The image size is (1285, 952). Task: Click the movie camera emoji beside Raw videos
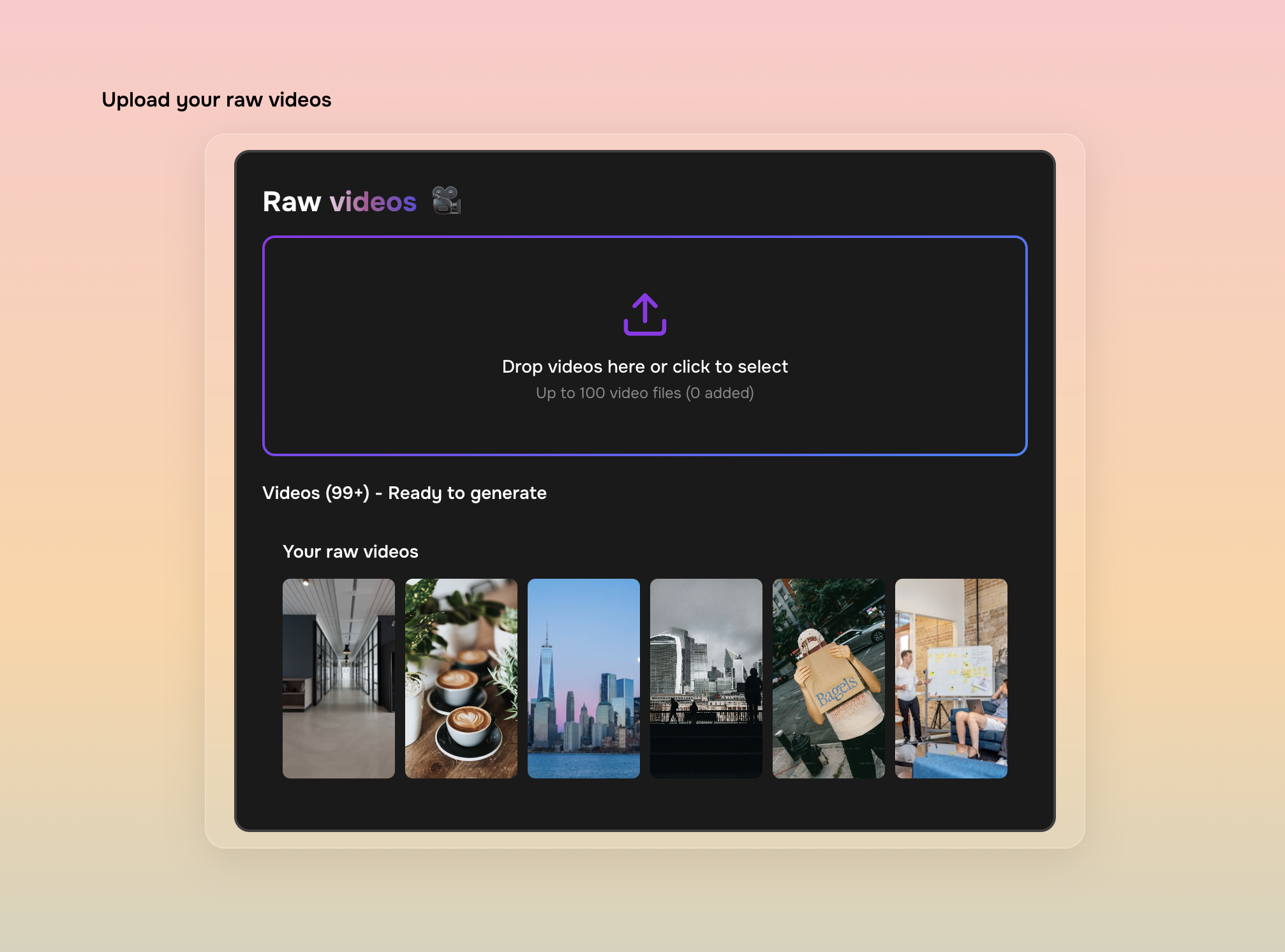[x=447, y=201]
